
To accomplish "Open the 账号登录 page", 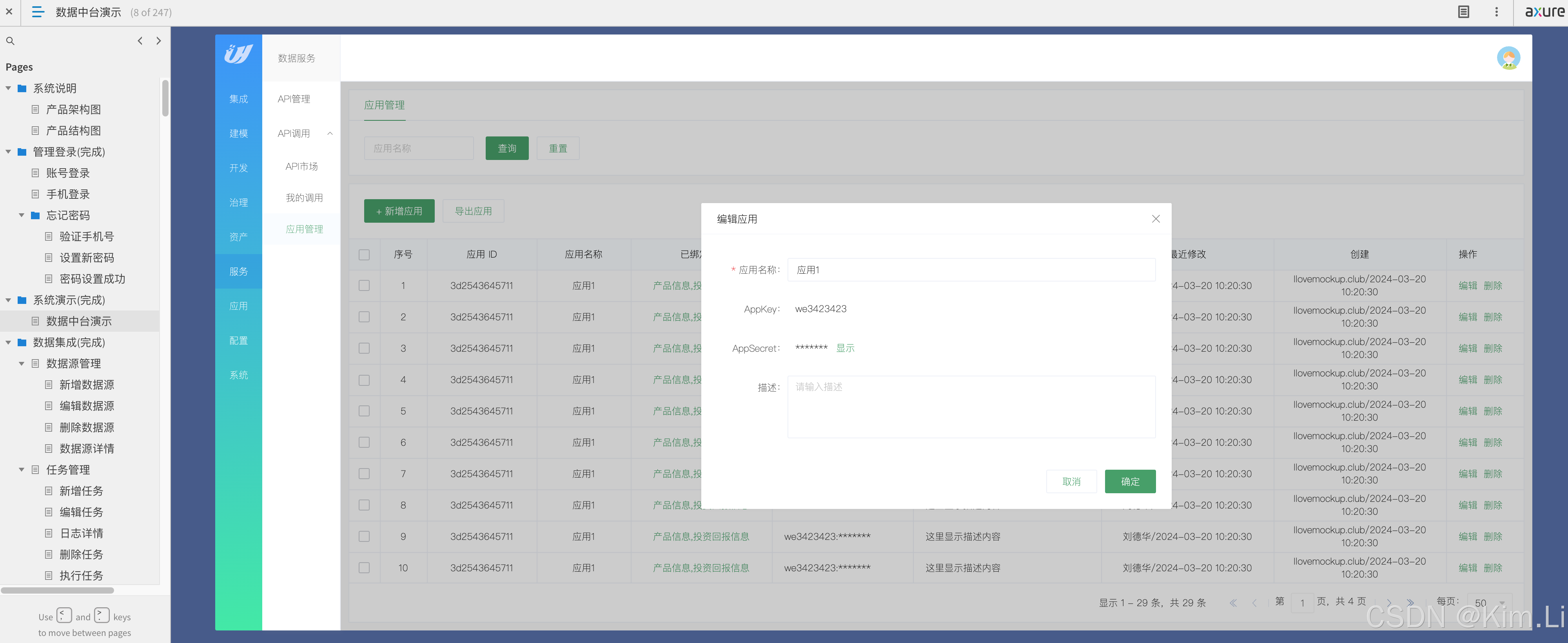I will [67, 173].
